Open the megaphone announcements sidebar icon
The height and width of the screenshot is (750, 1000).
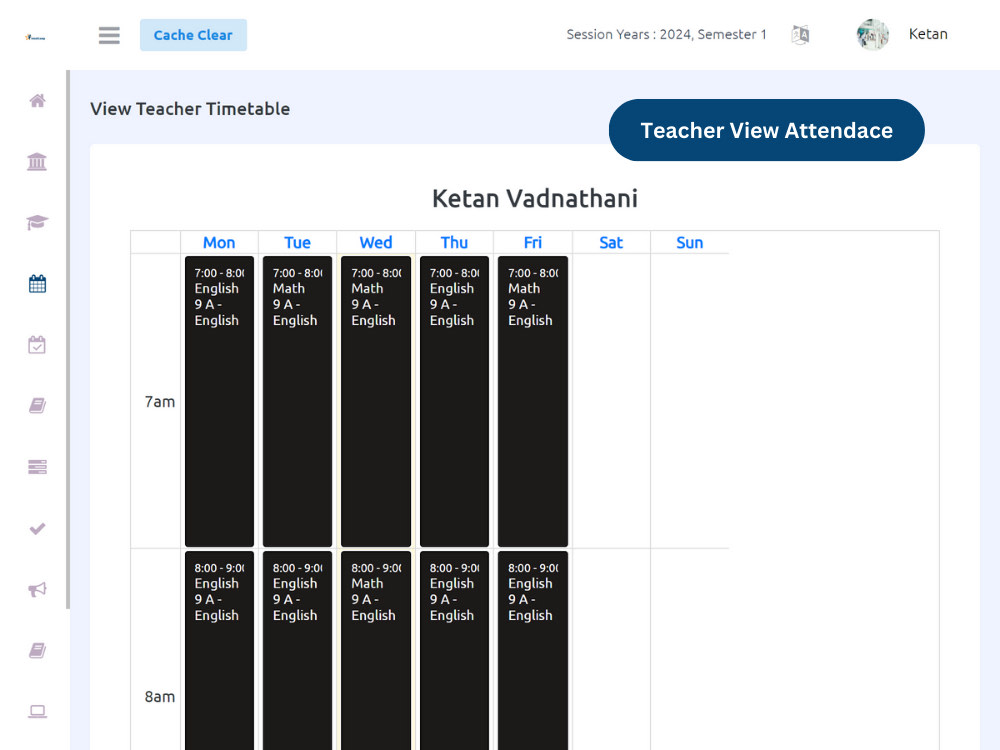(x=37, y=589)
